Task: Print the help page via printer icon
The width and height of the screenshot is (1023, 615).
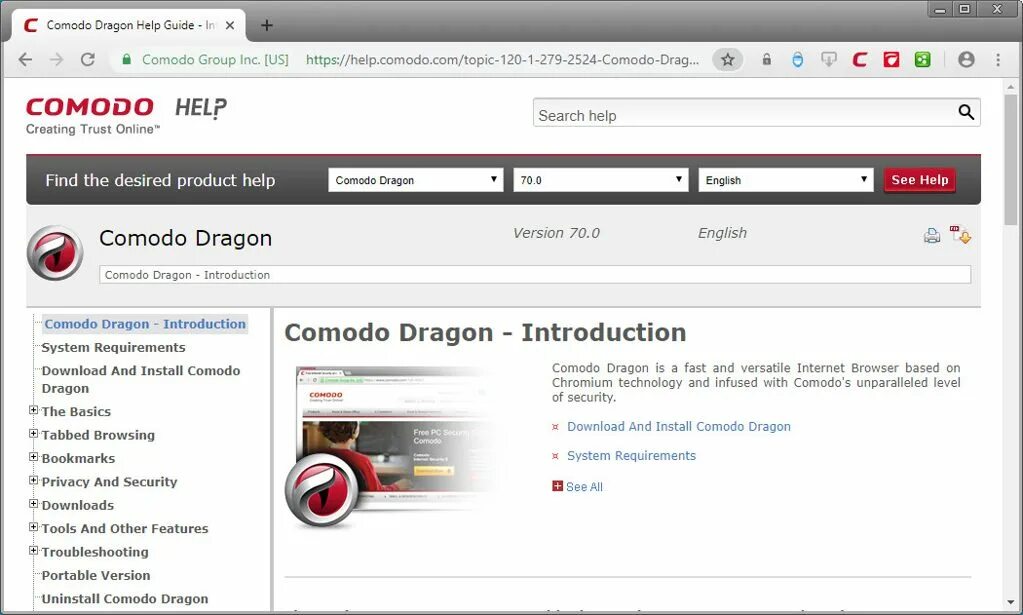Action: point(932,235)
